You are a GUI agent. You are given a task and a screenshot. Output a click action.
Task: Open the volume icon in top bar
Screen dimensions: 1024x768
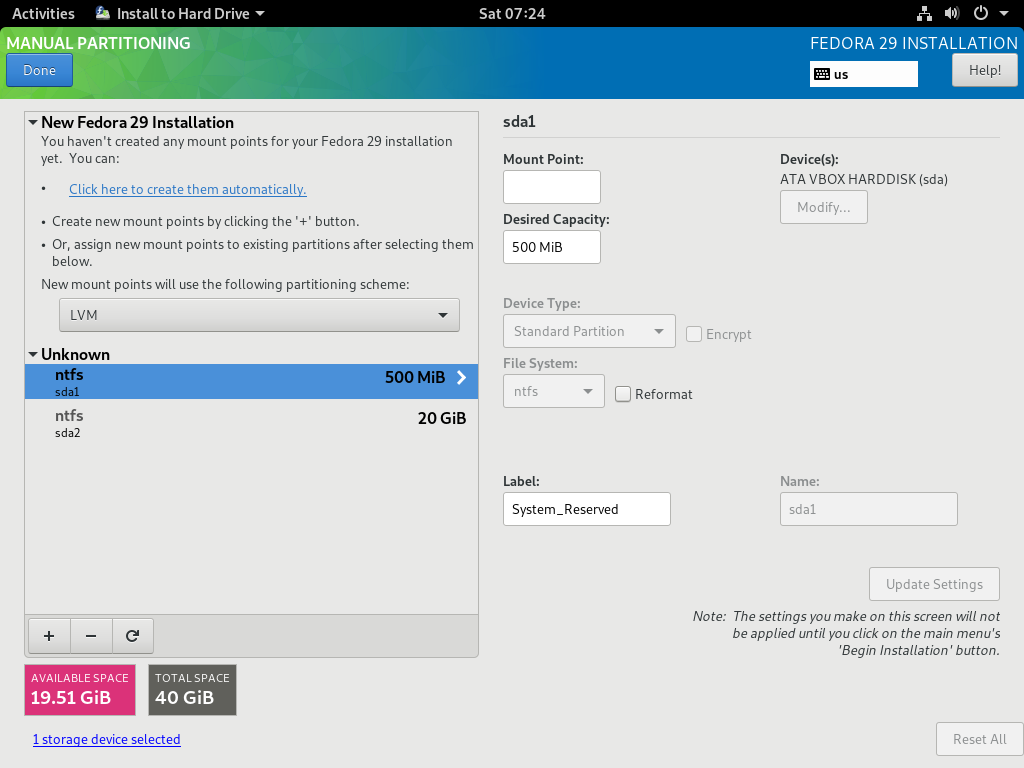[x=952, y=13]
